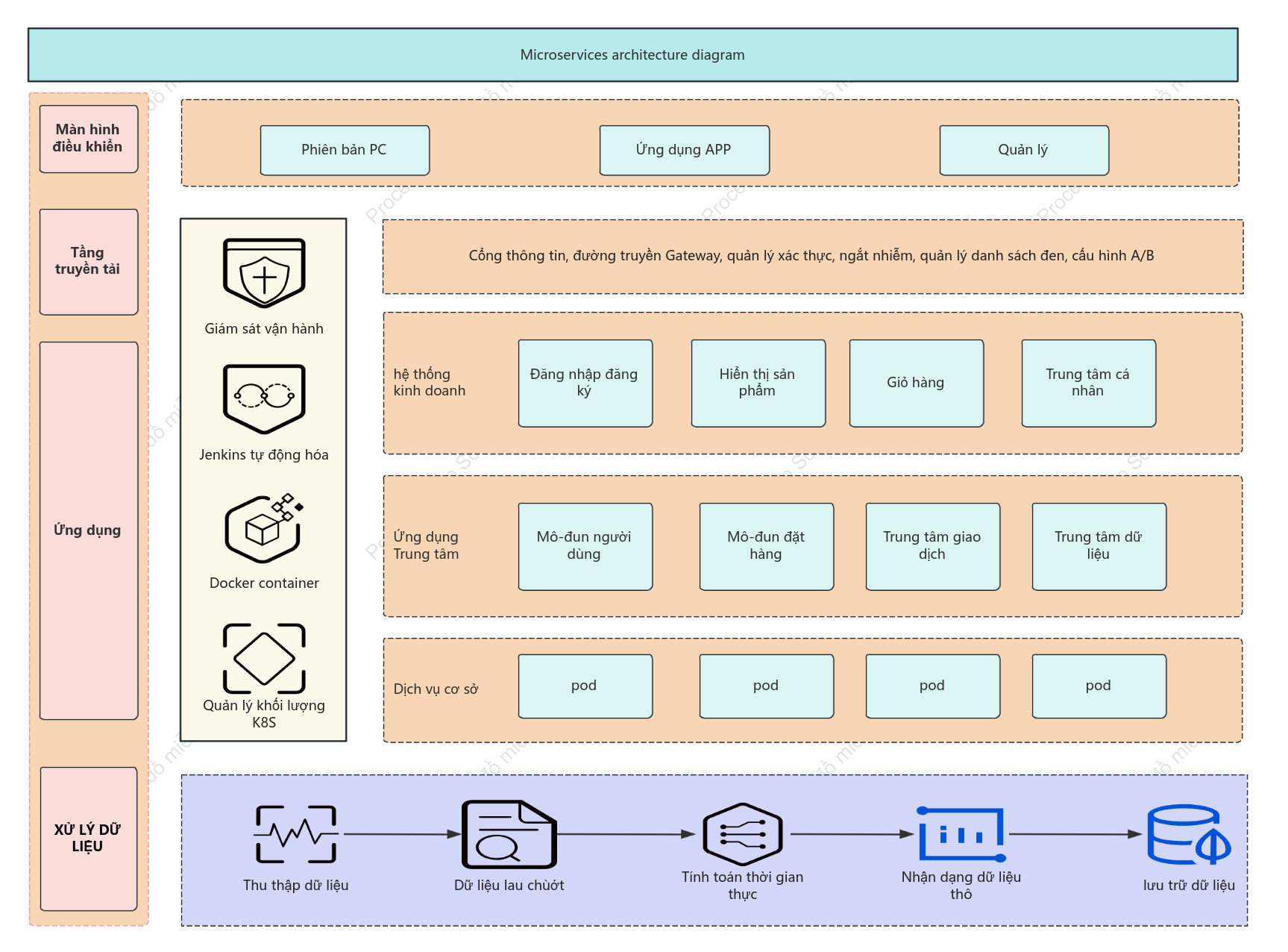Click the Tính toán thời gian thực caption
The image size is (1288, 952).
(x=742, y=886)
